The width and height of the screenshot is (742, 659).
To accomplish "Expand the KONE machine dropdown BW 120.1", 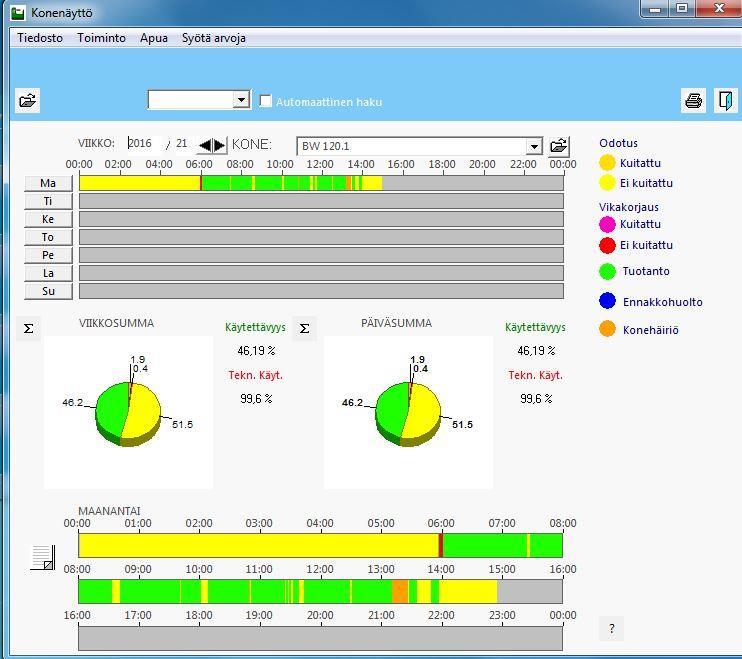I will click(x=534, y=146).
